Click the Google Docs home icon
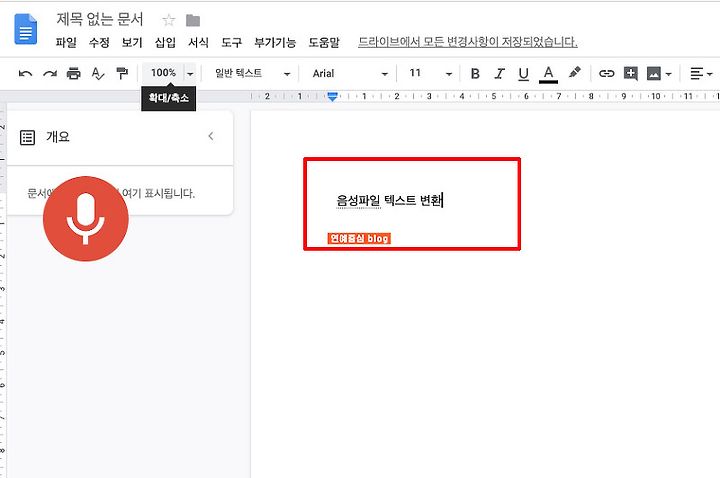The height and width of the screenshot is (478, 720). tap(26, 29)
